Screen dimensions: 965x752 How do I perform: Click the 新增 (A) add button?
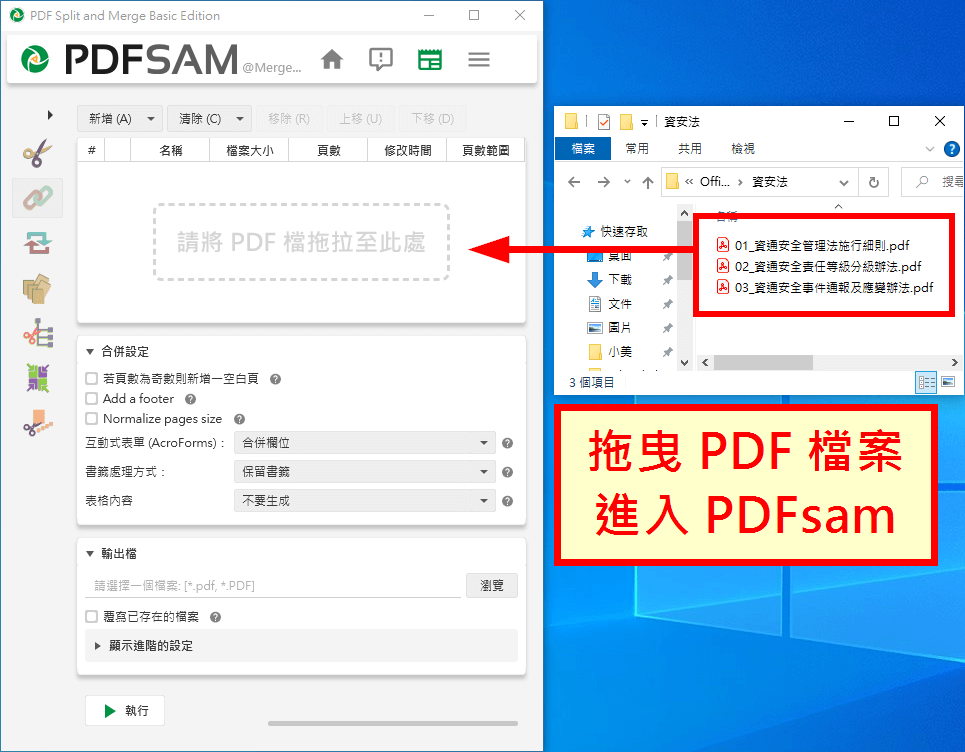point(110,118)
